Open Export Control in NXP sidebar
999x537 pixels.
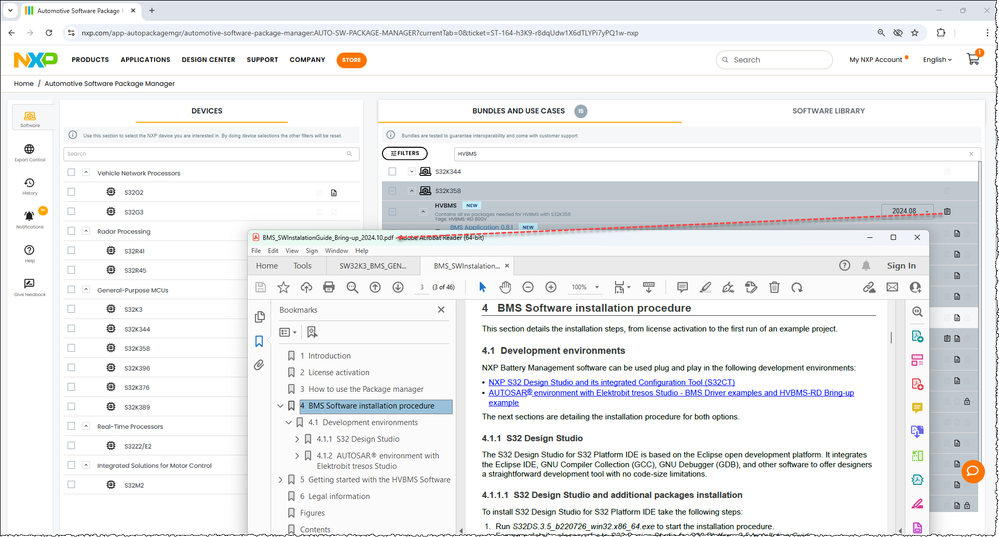click(x=29, y=153)
